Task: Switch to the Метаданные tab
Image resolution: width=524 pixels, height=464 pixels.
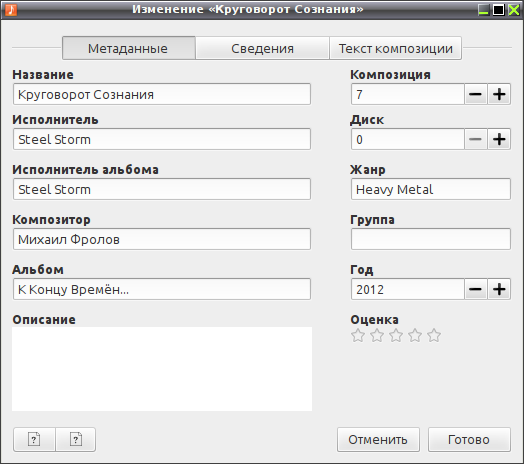Action: point(129,48)
